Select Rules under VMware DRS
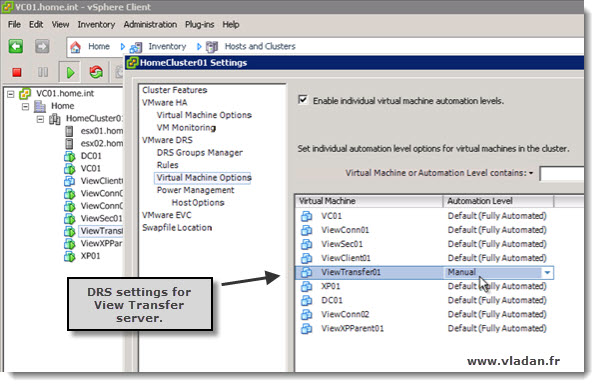 [x=167, y=165]
